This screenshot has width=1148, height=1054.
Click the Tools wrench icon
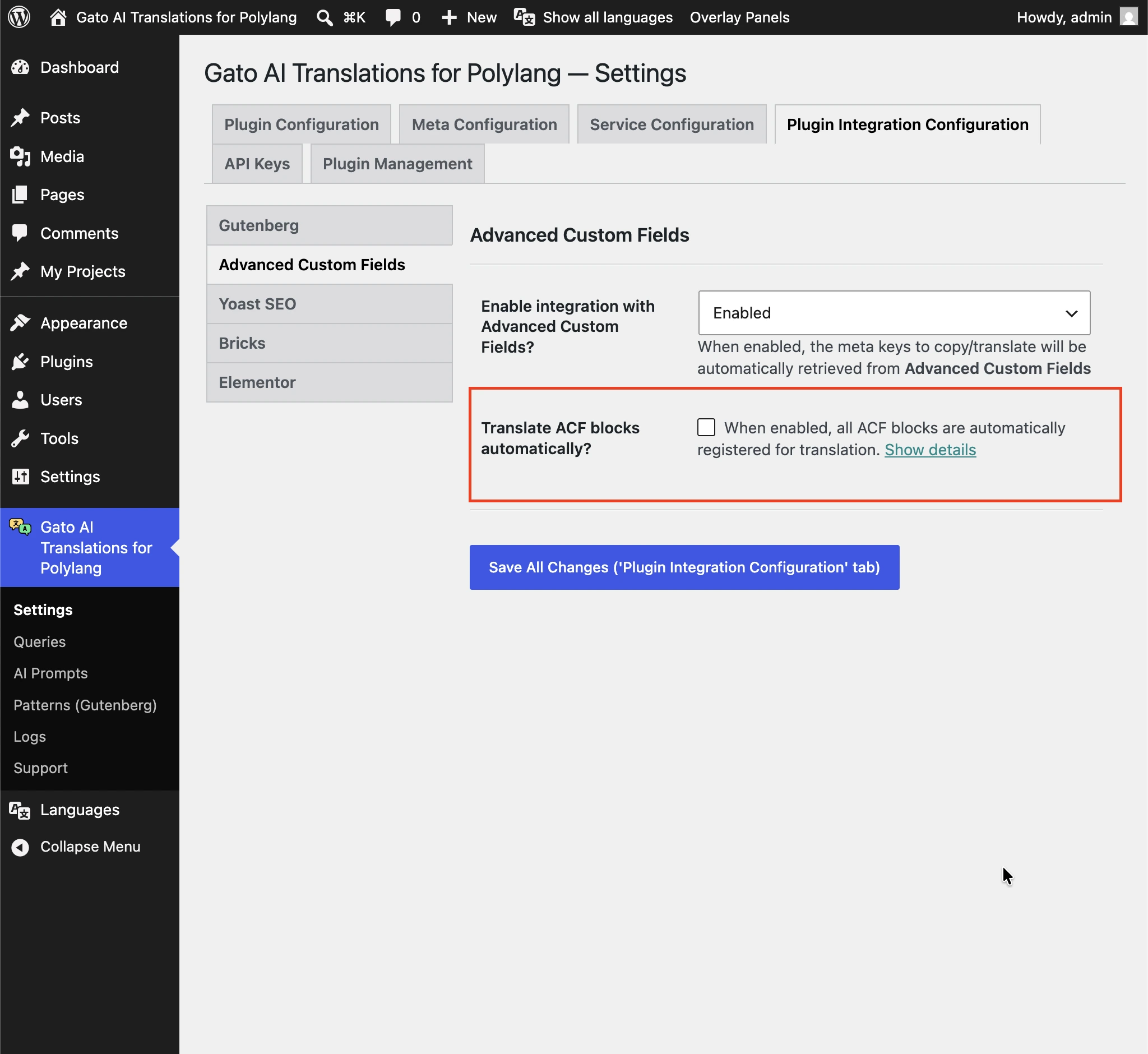pyautogui.click(x=21, y=438)
